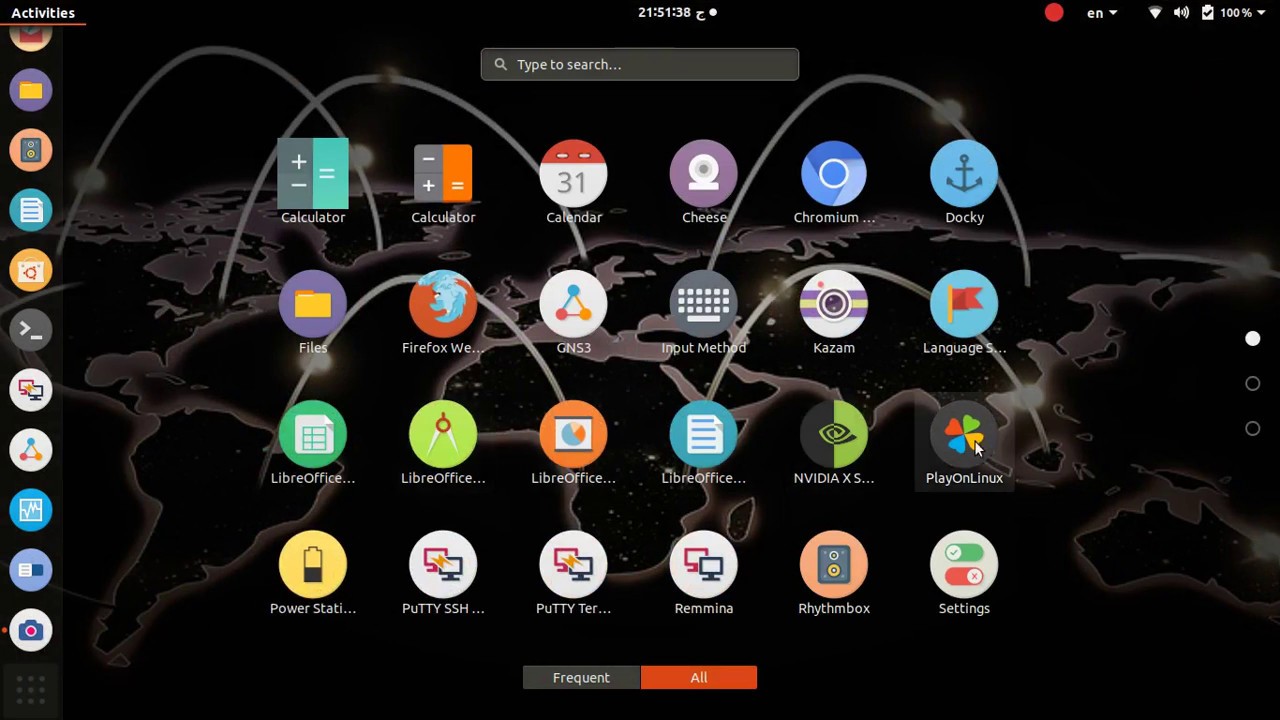
Task: Click the red recording indicator in top bar
Action: 1054,13
